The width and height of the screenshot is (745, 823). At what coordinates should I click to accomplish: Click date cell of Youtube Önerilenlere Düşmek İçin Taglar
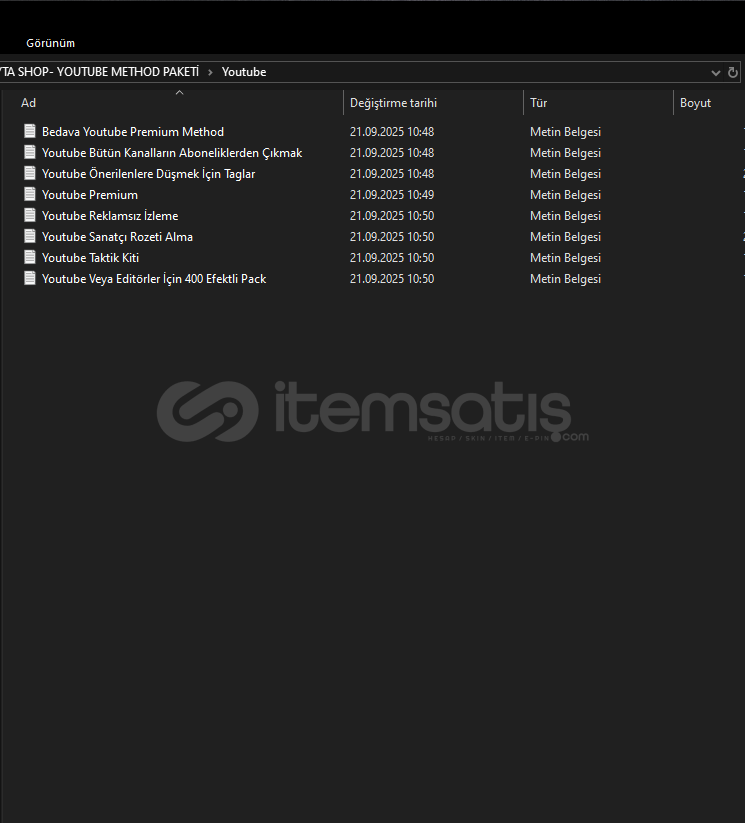point(392,174)
